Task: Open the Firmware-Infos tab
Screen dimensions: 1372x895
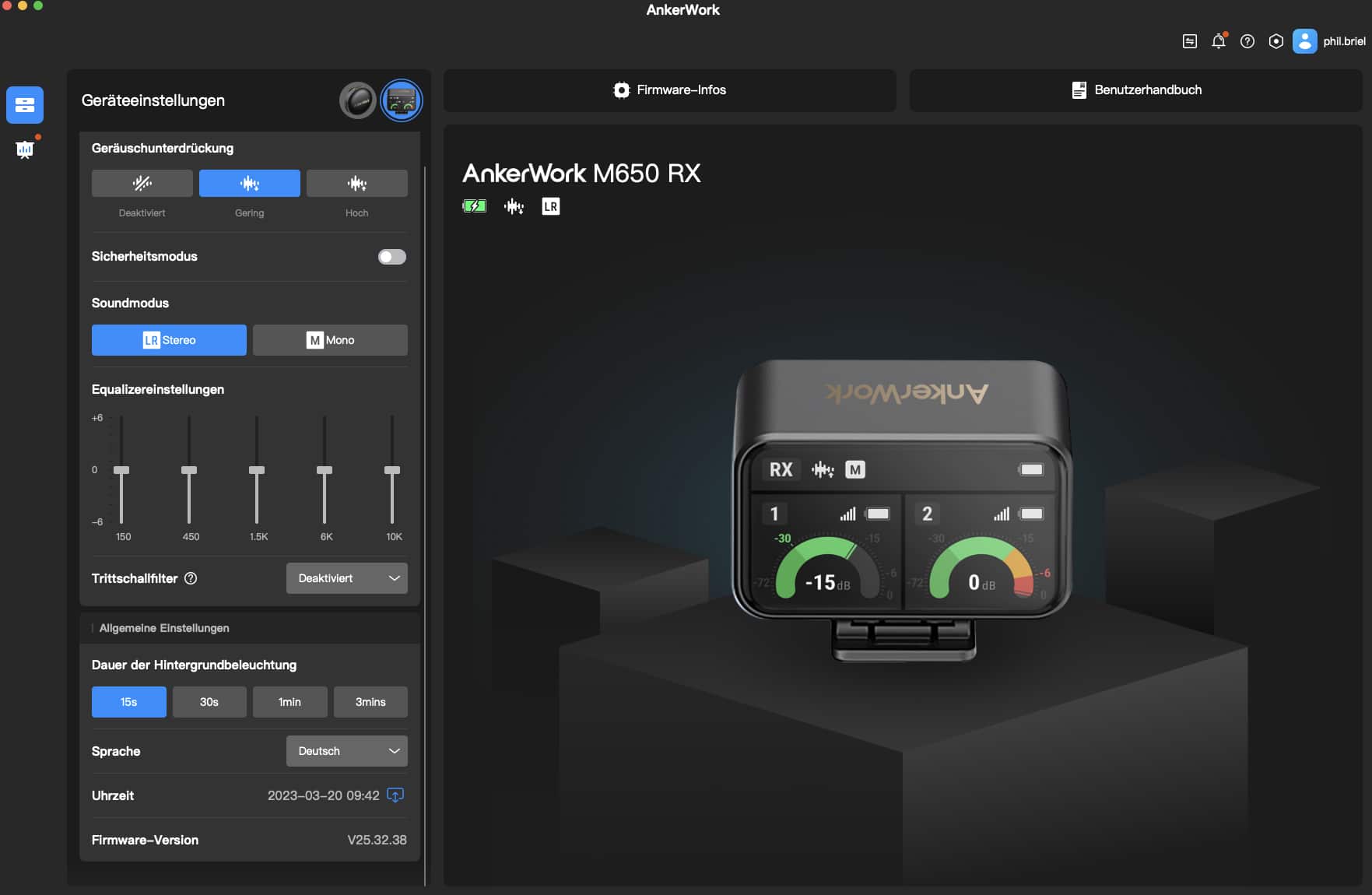Action: (x=669, y=90)
